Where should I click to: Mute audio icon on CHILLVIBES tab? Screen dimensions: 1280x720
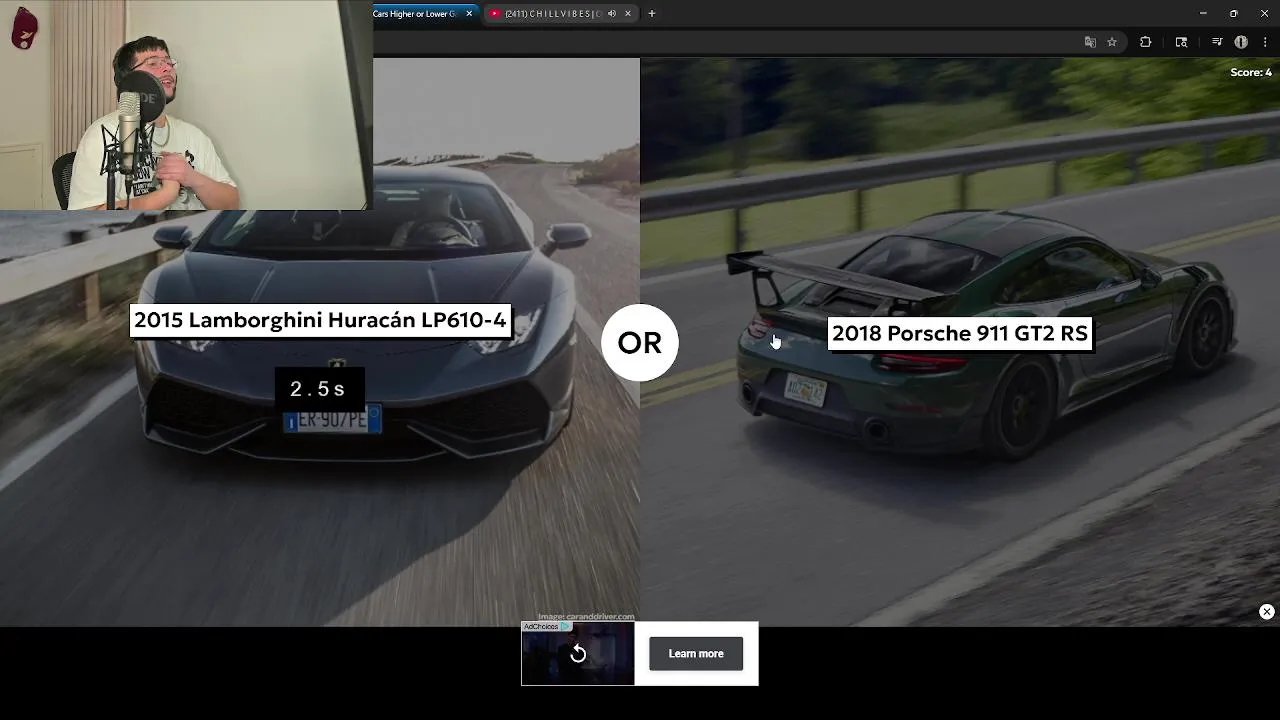point(611,13)
